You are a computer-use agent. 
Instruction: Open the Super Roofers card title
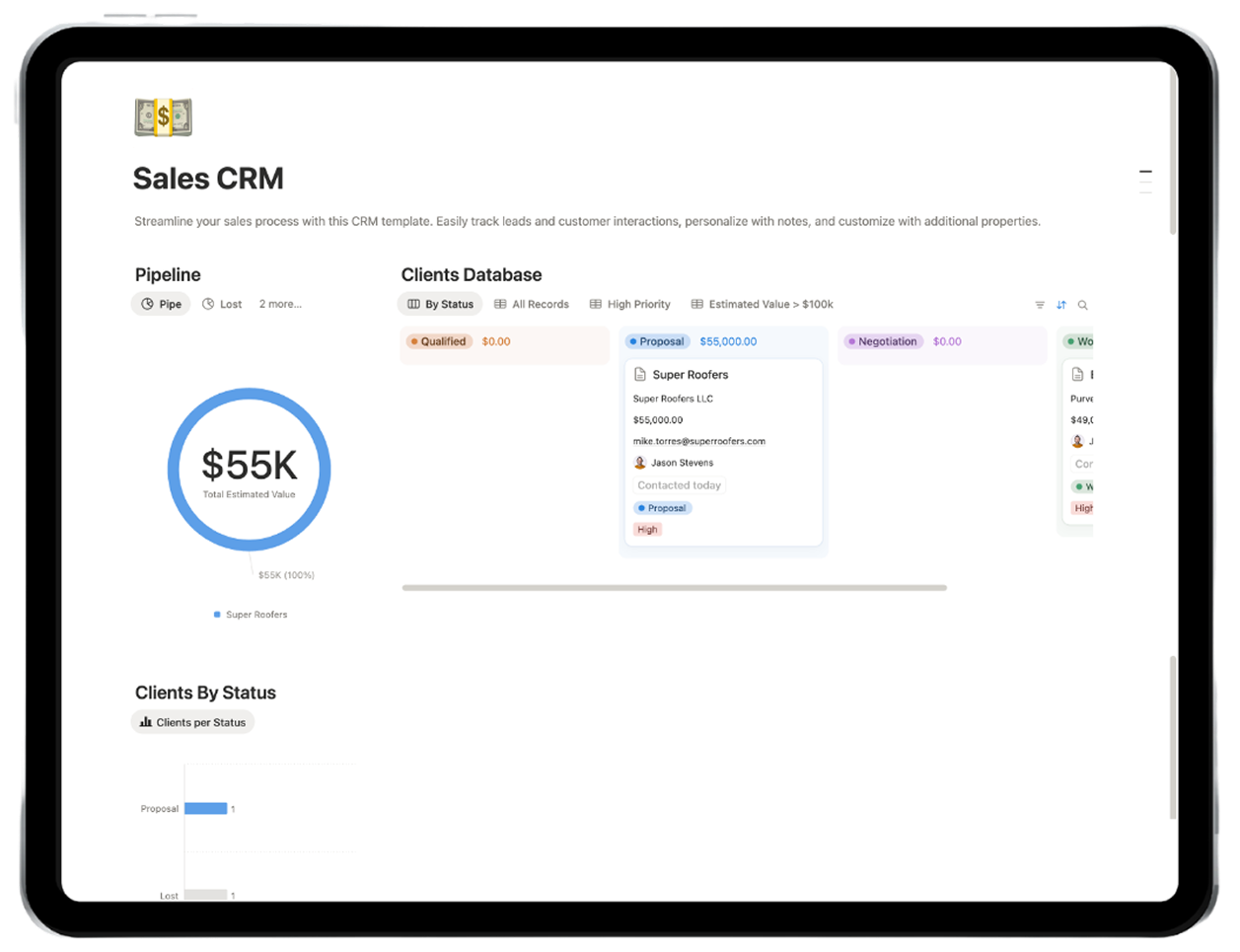pos(691,375)
